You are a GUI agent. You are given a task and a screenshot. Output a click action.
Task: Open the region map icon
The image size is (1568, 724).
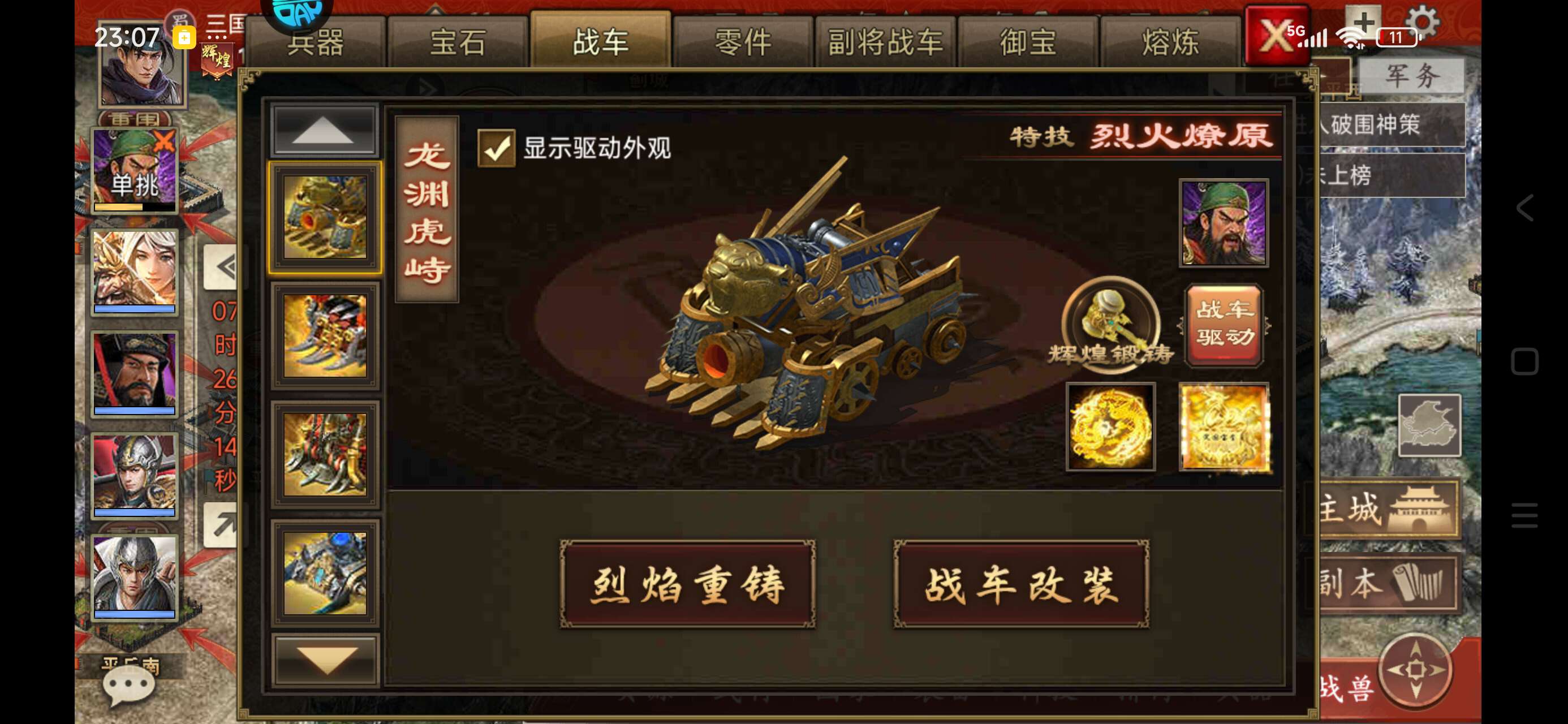pos(1429,425)
